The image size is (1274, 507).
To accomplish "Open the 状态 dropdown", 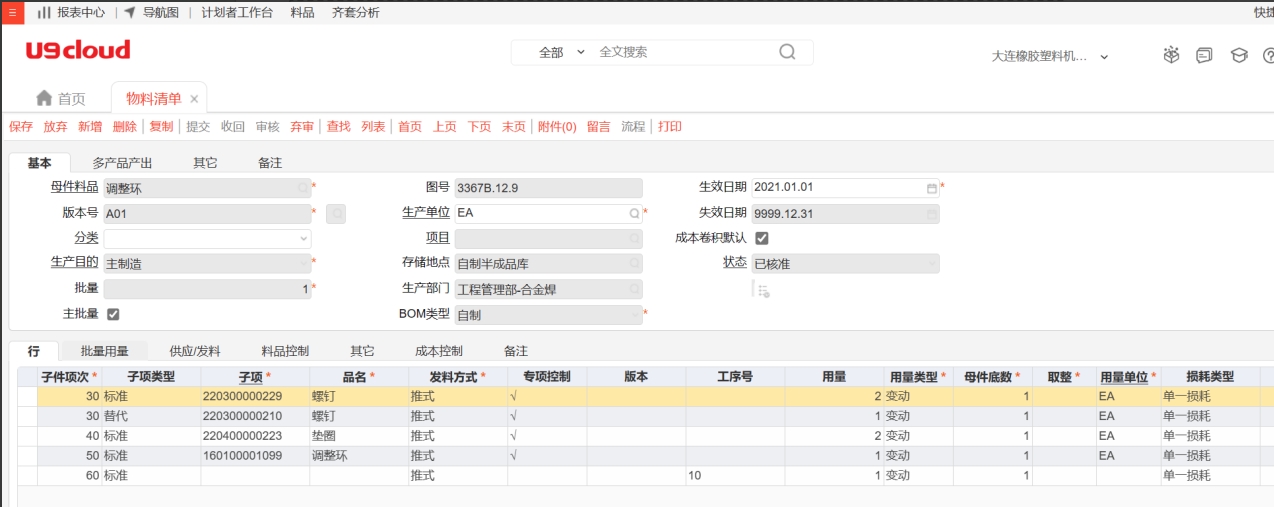I will coord(932,264).
